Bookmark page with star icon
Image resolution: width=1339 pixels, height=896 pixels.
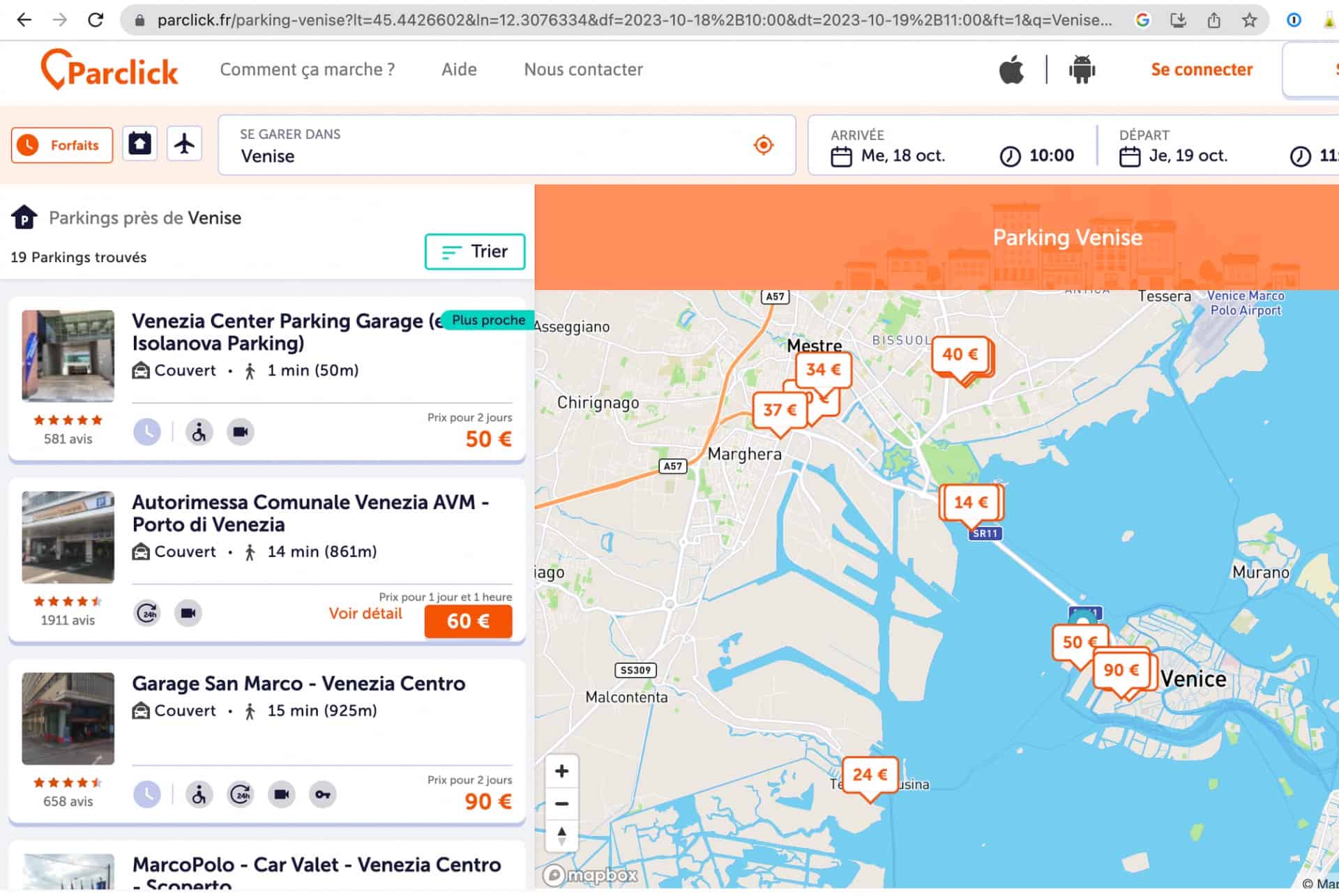coord(1250,20)
